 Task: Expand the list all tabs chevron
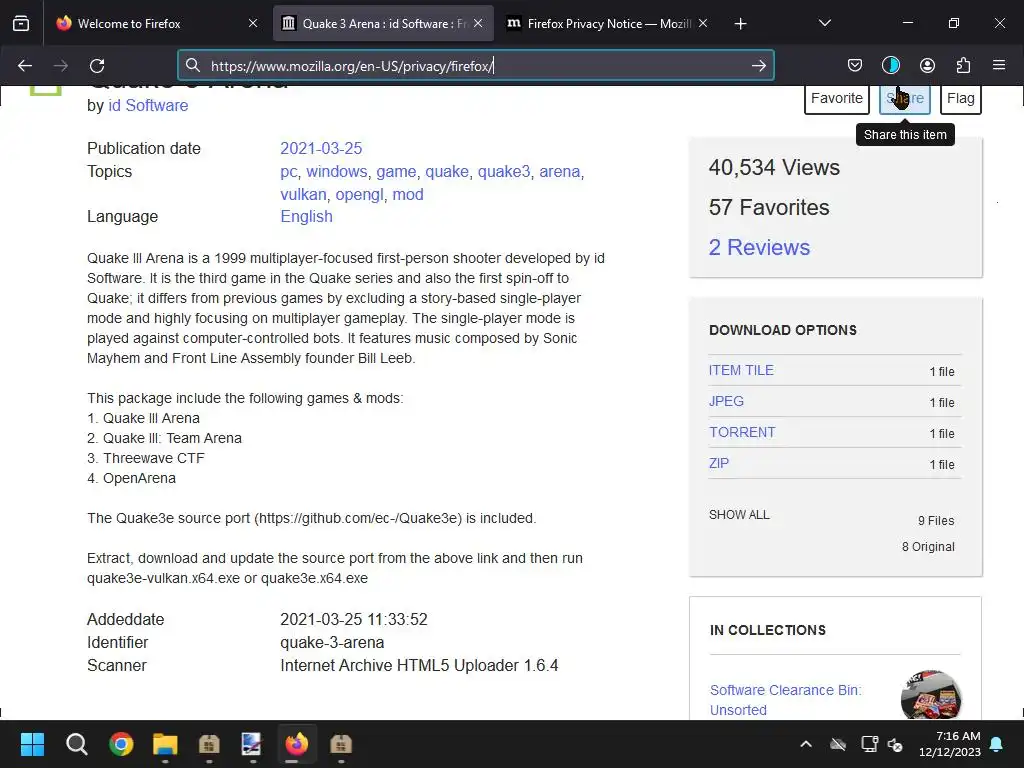pyautogui.click(x=825, y=24)
